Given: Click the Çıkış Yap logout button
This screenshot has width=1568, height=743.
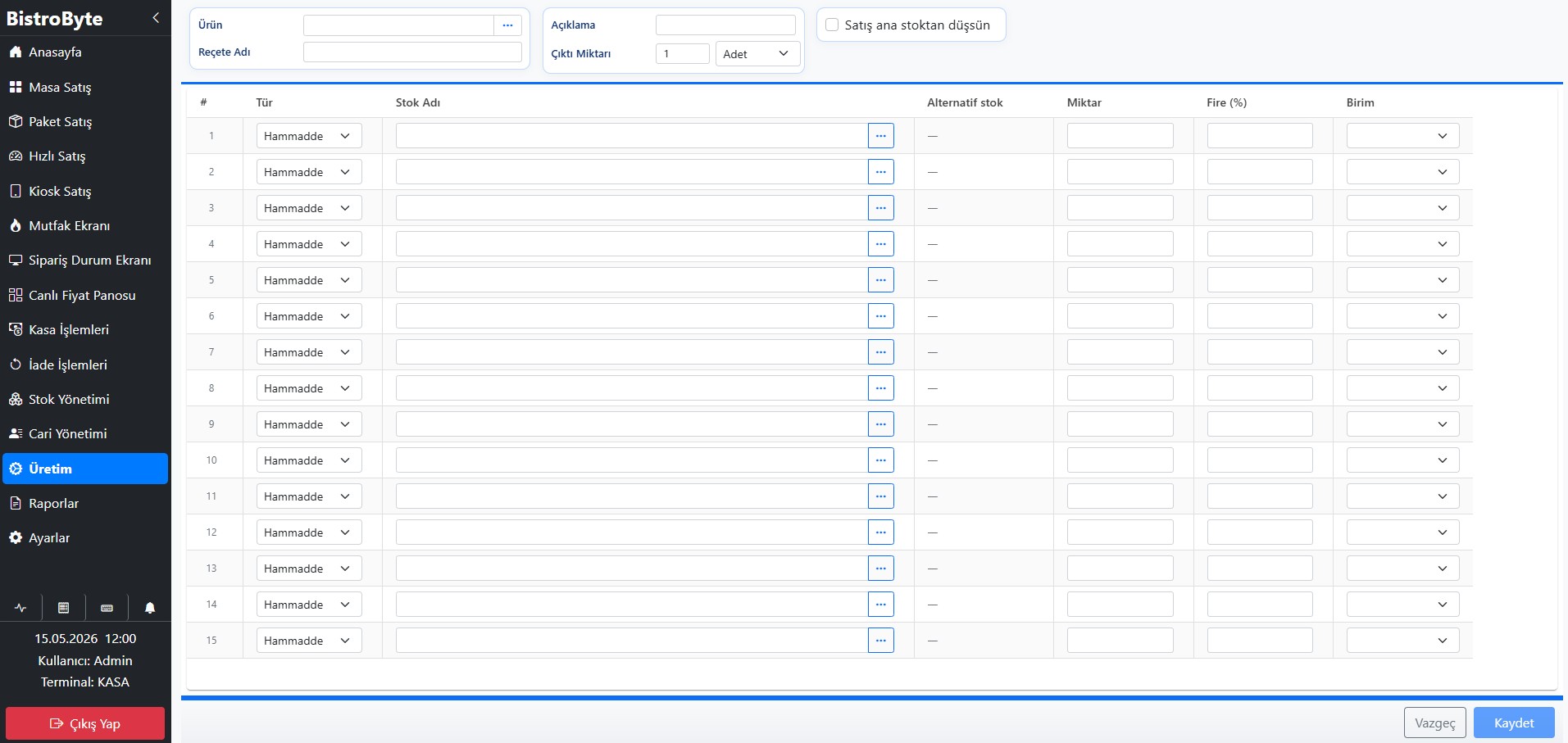Looking at the screenshot, I should [85, 724].
